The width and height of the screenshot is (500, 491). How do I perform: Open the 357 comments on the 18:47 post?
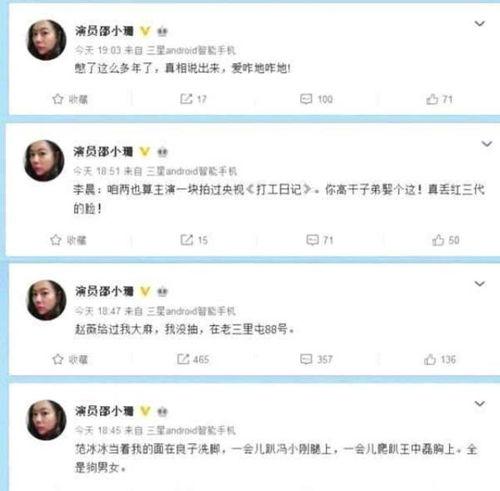tap(316, 359)
